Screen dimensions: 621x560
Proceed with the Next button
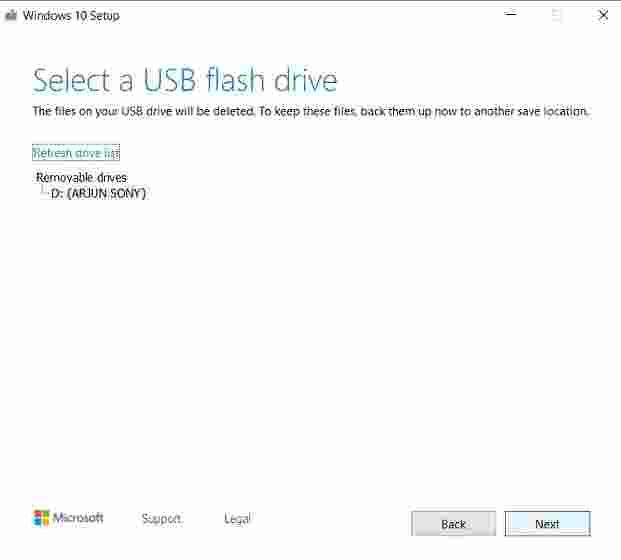click(x=547, y=524)
